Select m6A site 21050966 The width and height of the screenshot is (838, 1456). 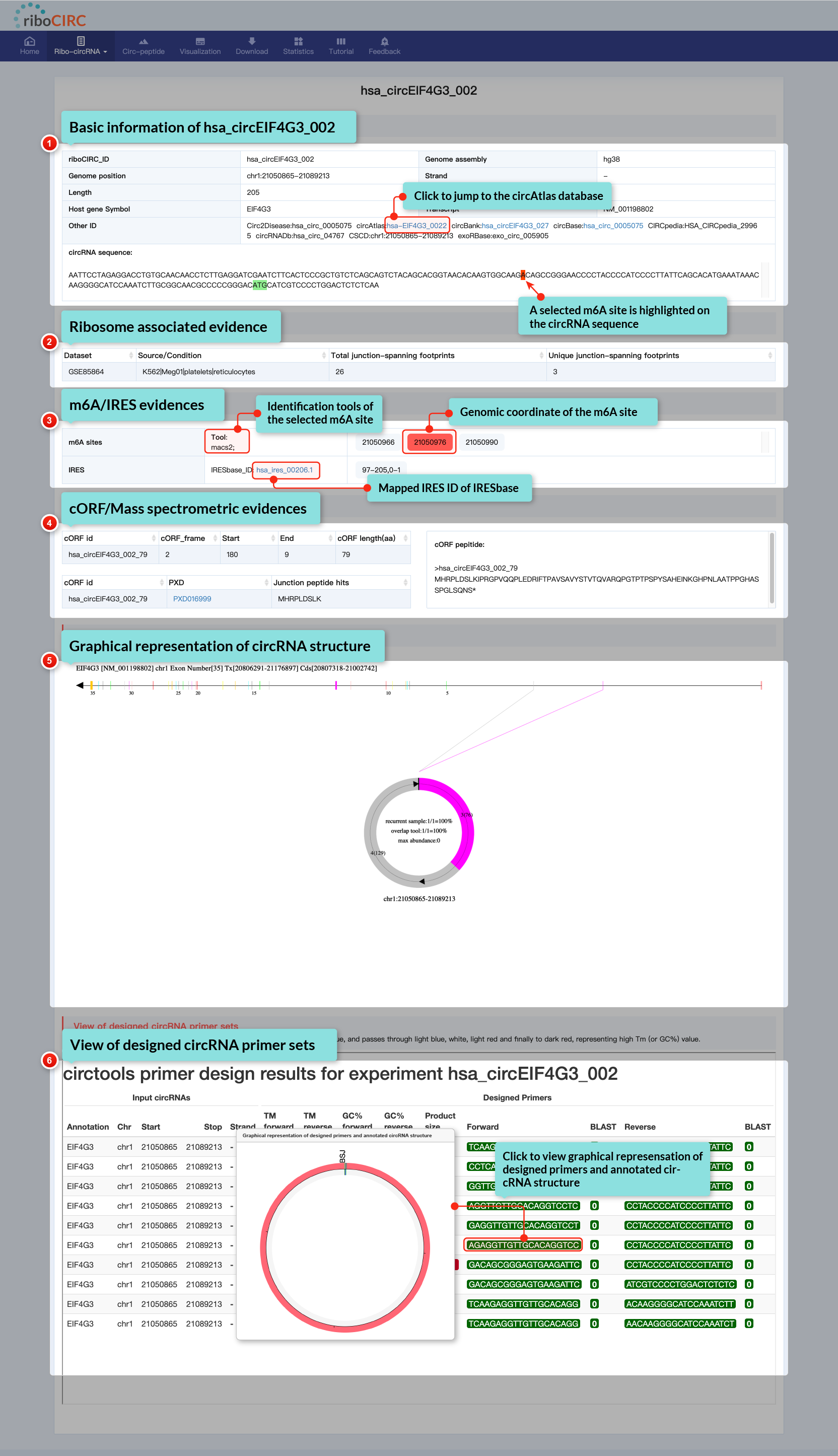pyautogui.click(x=378, y=442)
